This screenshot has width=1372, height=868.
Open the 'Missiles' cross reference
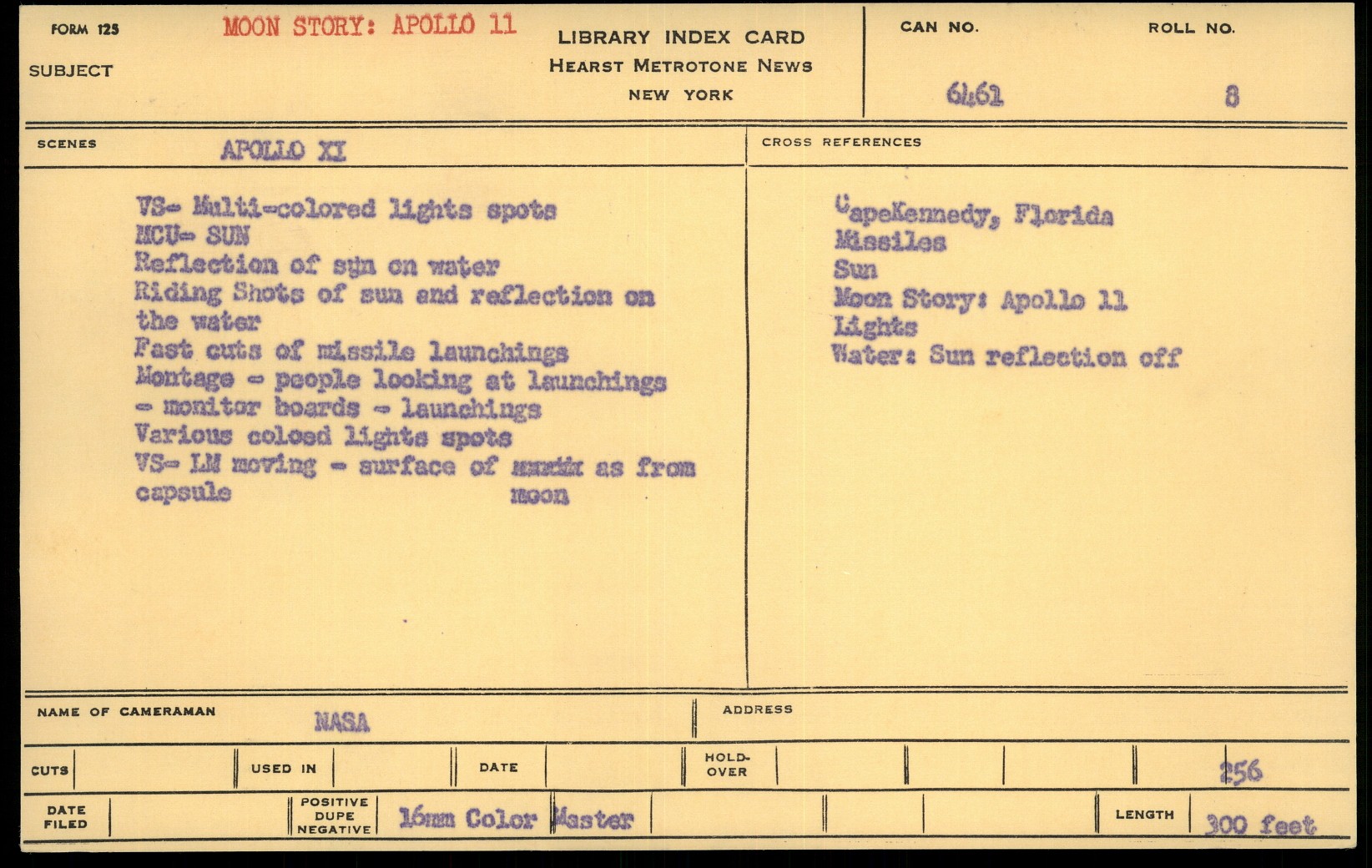(x=890, y=242)
